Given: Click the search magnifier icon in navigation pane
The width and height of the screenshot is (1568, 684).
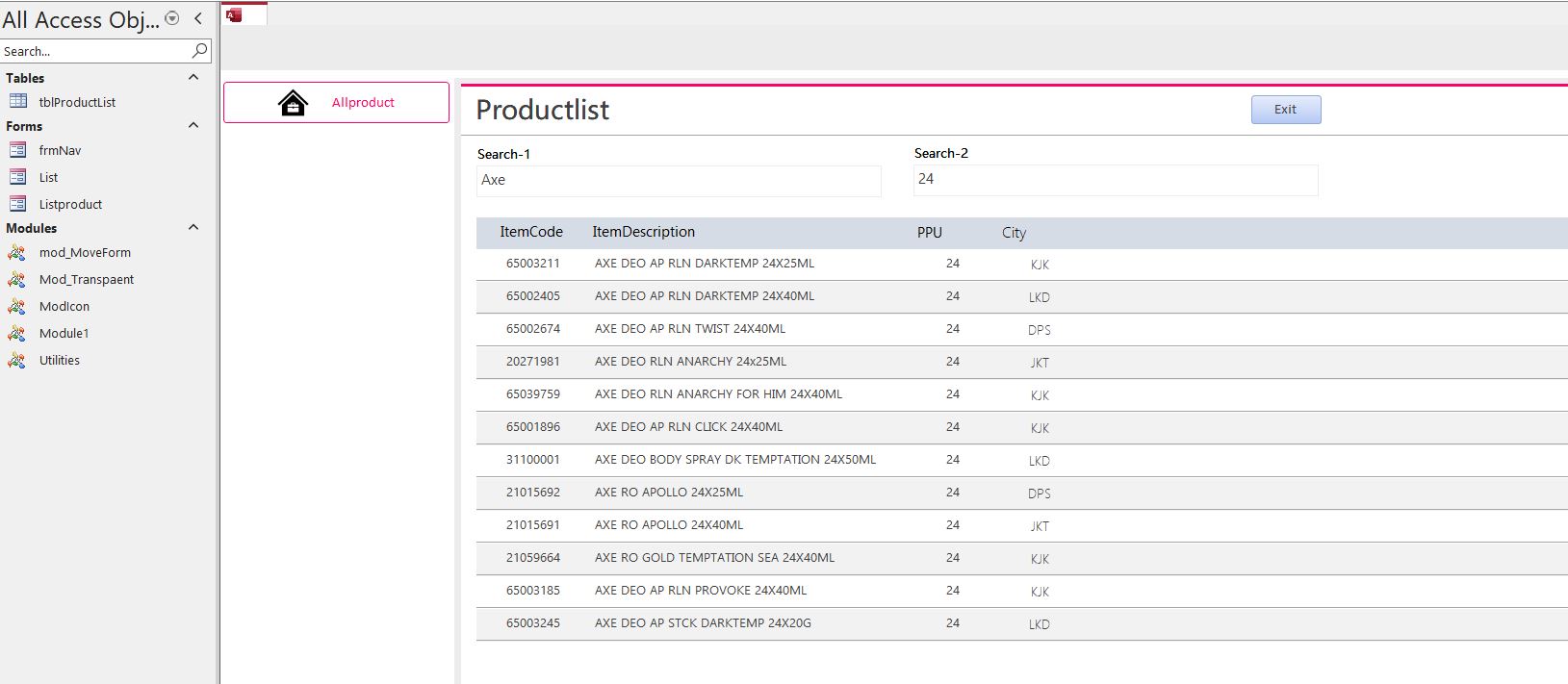Looking at the screenshot, I should tap(199, 50).
